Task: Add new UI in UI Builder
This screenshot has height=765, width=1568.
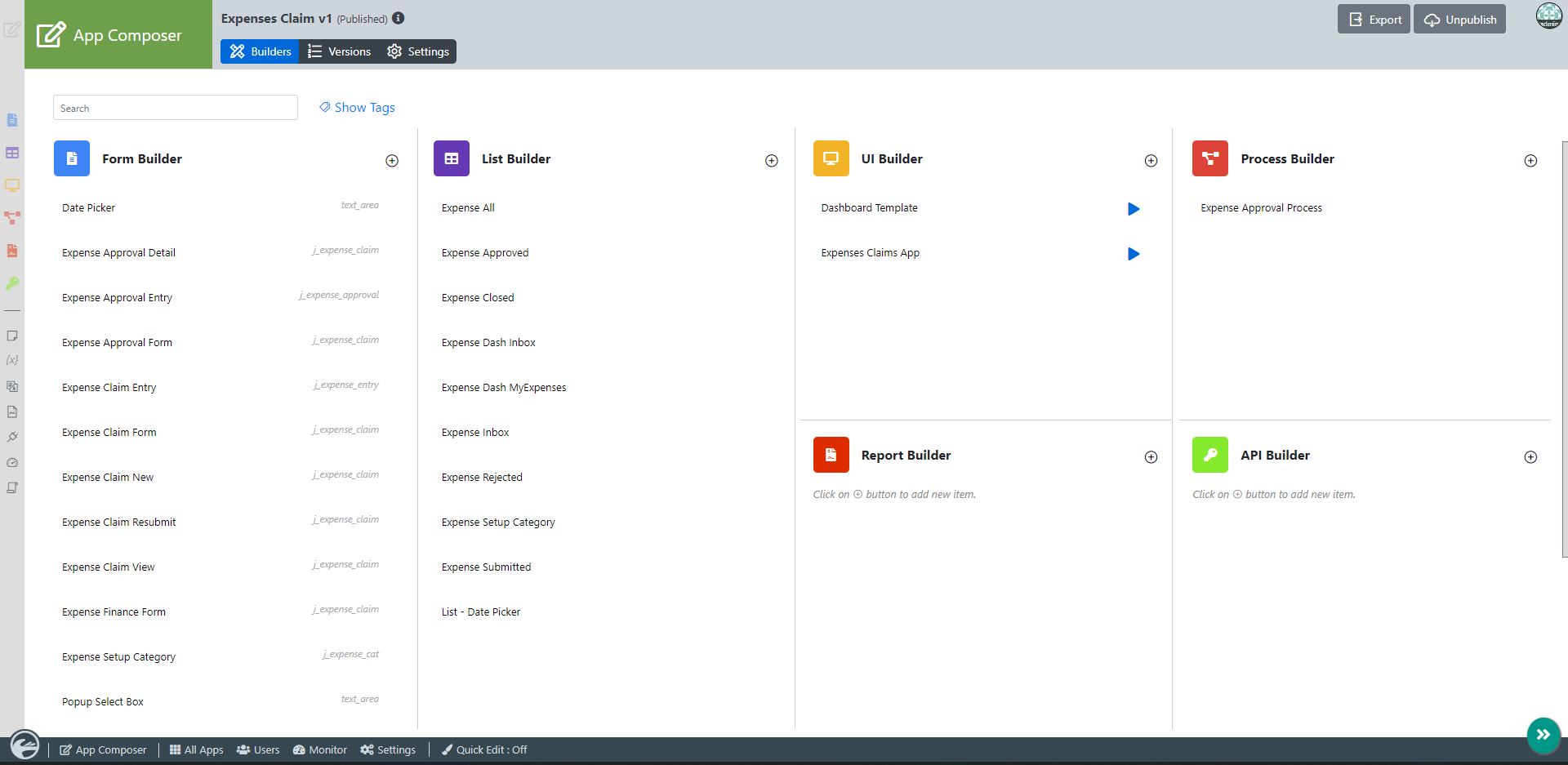Action: point(1151,161)
